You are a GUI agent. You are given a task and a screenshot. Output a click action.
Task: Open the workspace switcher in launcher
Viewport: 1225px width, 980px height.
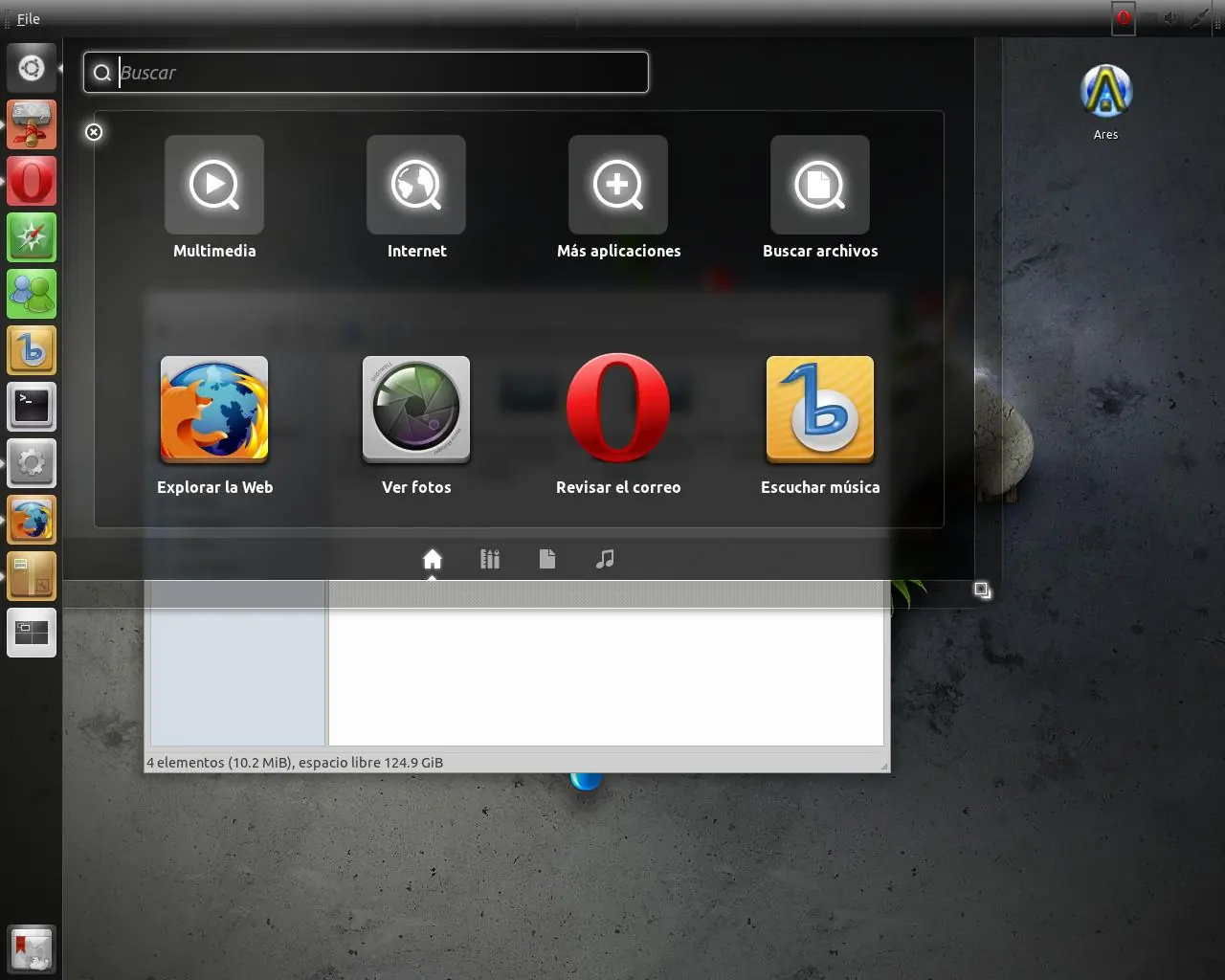[x=32, y=633]
